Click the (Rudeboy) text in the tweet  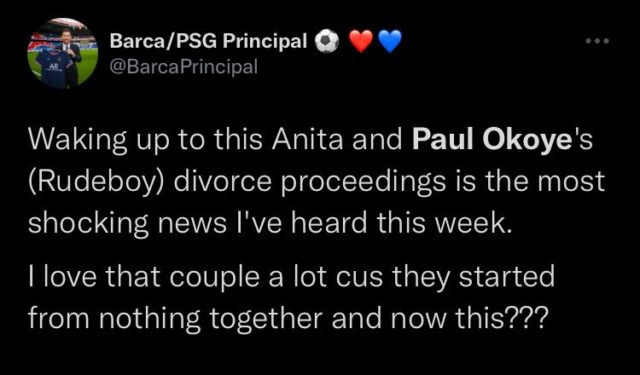pos(96,182)
